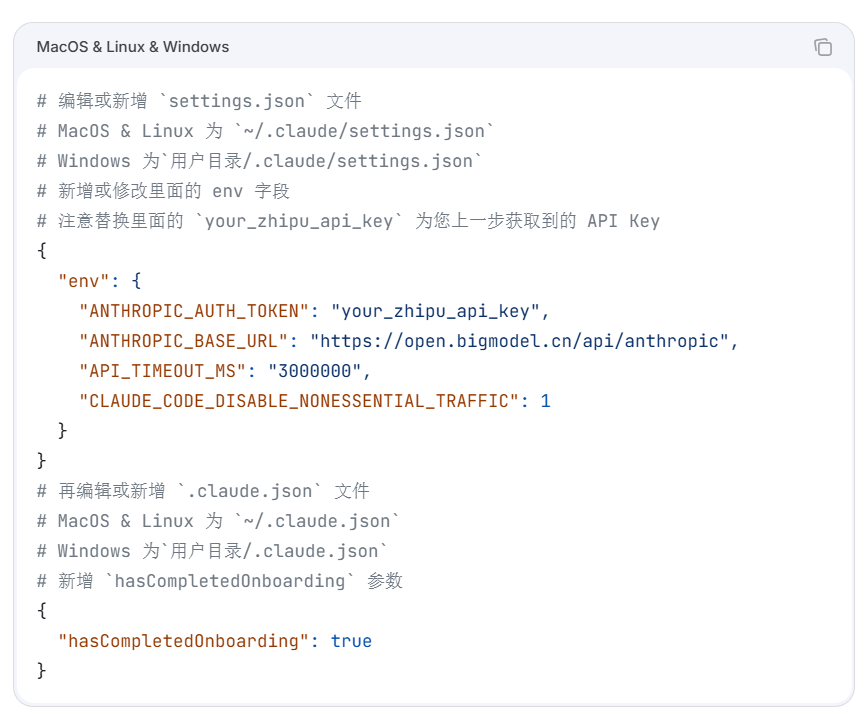863x711 pixels.
Task: Click the API_TIMEOUT_MS key
Action: coord(162,371)
